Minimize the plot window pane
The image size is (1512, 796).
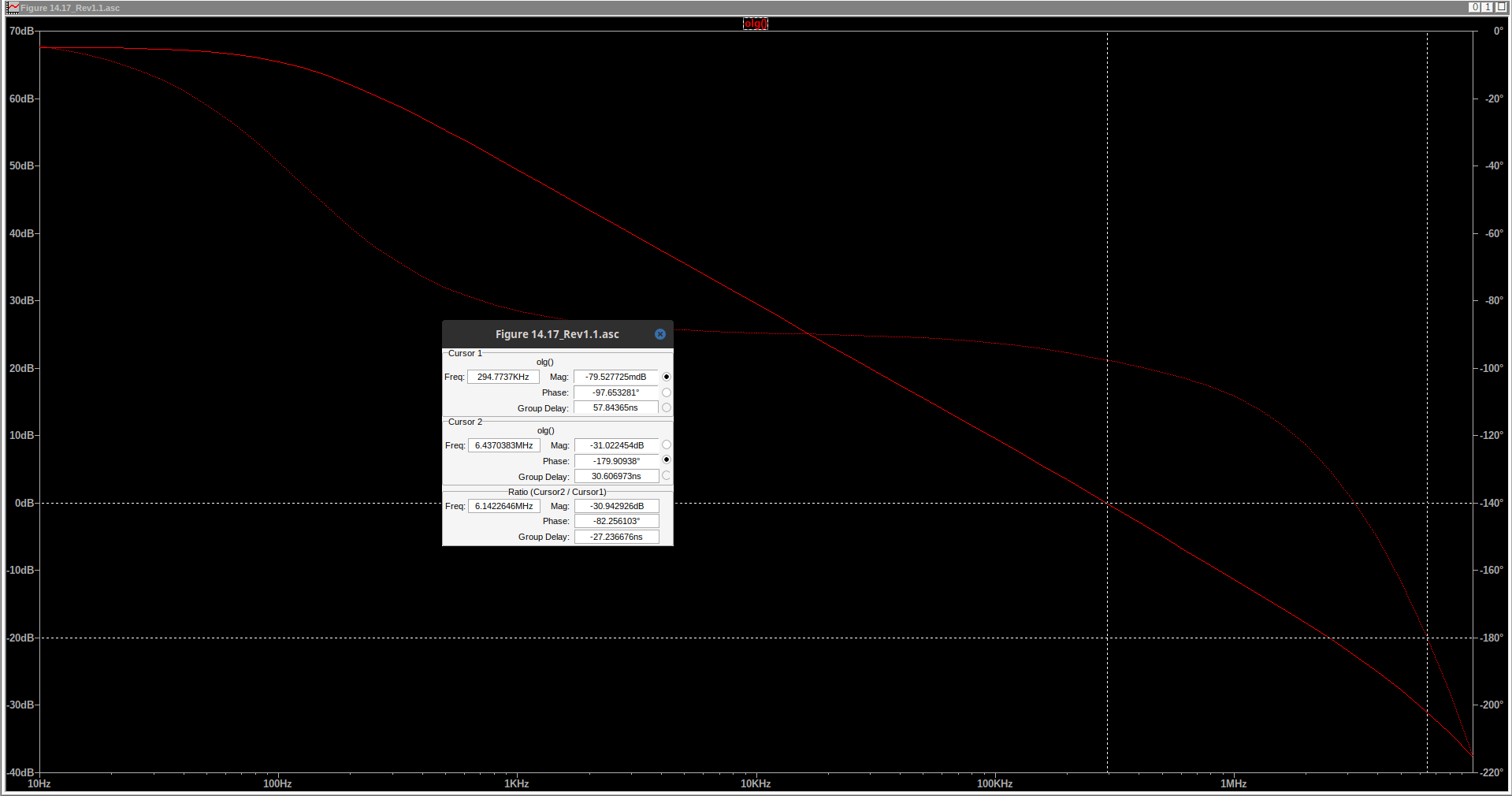pos(1474,7)
